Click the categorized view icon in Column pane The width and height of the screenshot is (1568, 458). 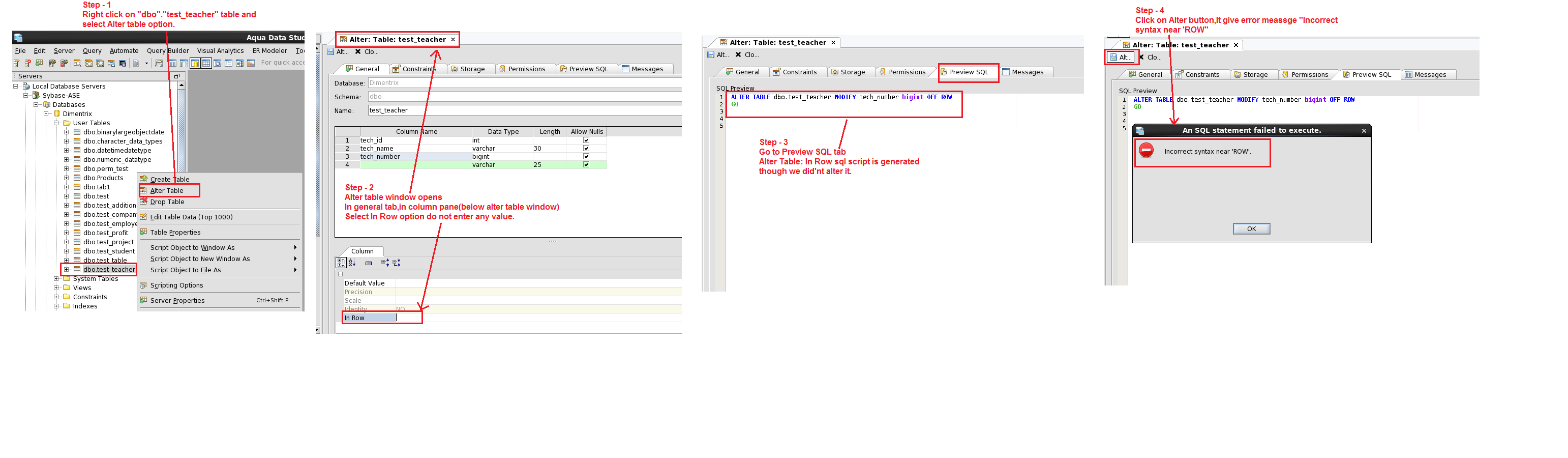342,263
